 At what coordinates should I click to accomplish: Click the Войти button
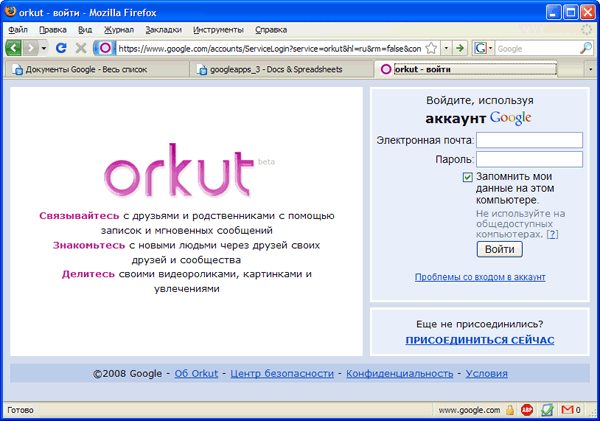pos(499,250)
